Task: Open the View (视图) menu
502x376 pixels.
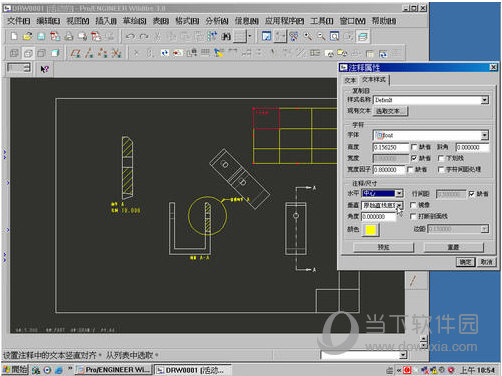Action: coord(78,21)
